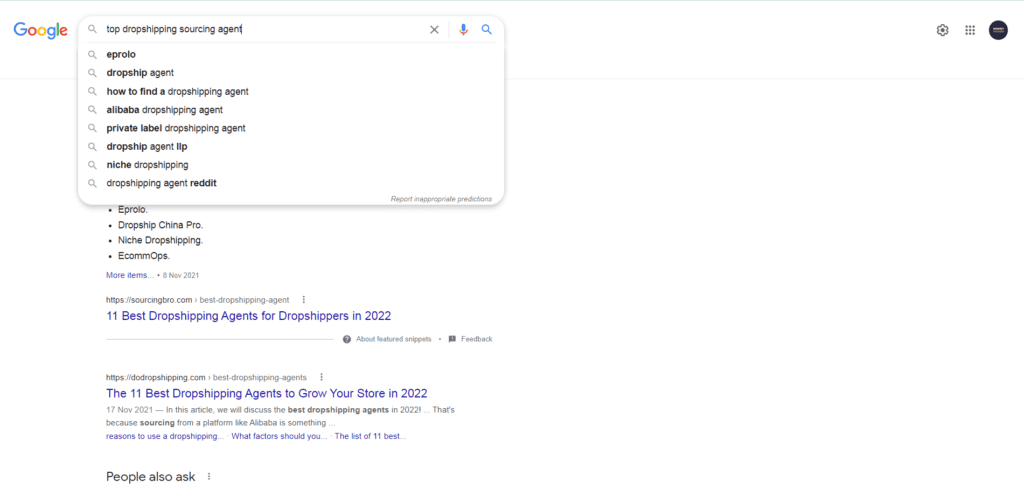Open the People also ask options menu
Screen dimensions: 1024x489
pyautogui.click(x=209, y=477)
